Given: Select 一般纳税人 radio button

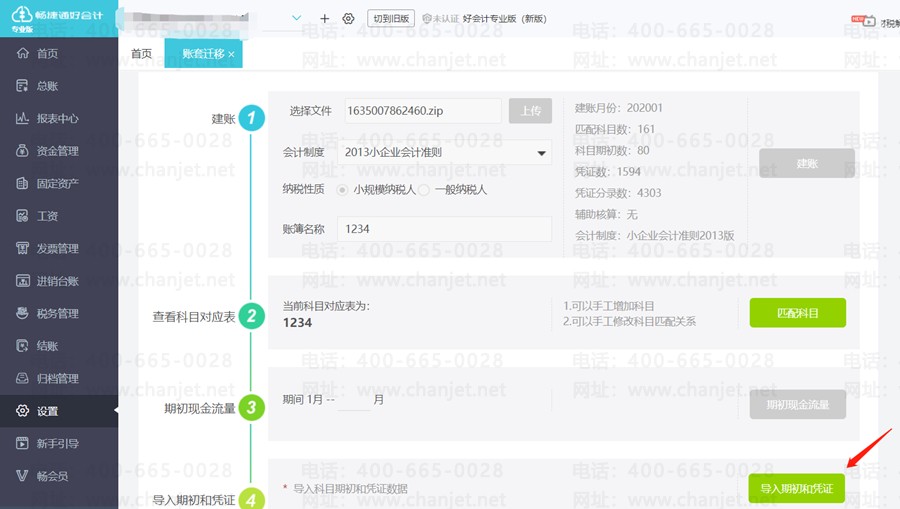Looking at the screenshot, I should (x=424, y=190).
